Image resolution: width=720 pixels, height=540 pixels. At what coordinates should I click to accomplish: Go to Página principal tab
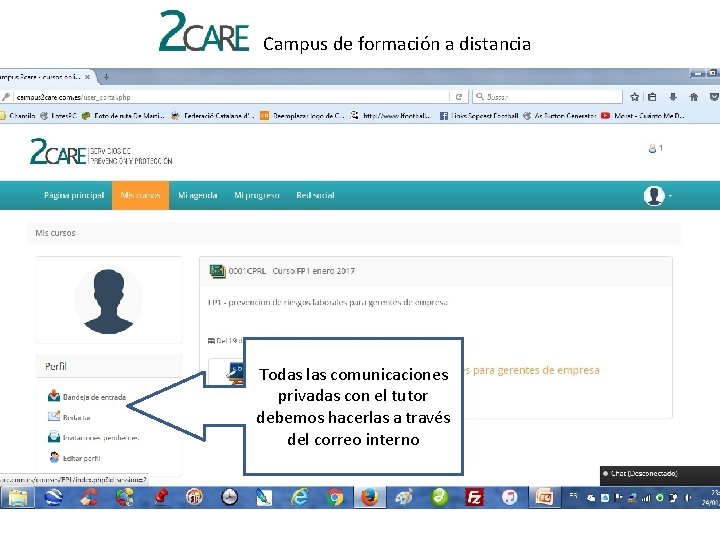tap(74, 195)
